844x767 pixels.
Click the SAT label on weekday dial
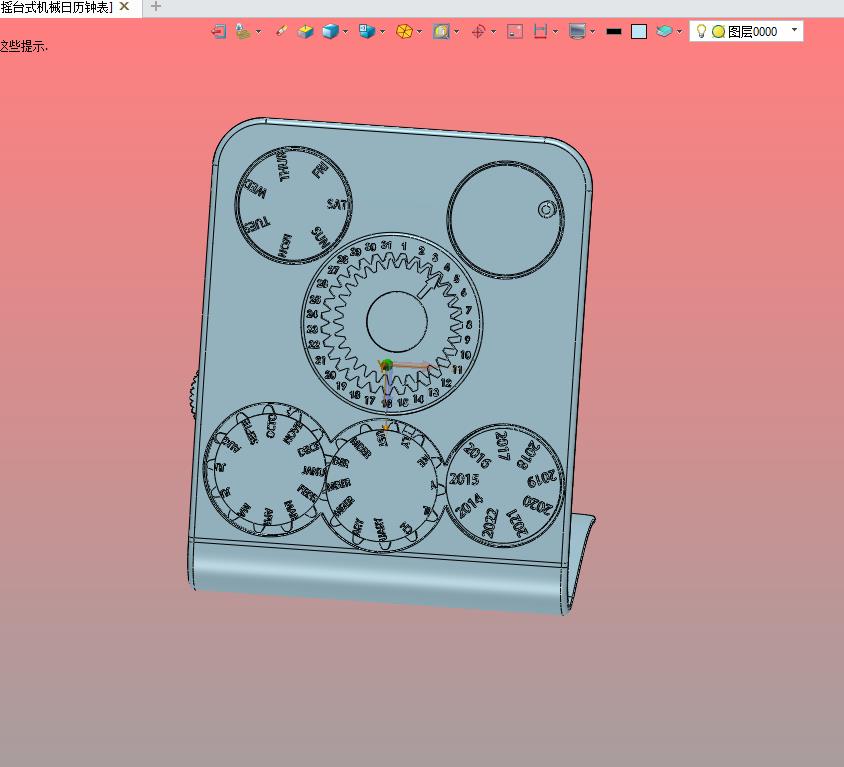pos(337,205)
